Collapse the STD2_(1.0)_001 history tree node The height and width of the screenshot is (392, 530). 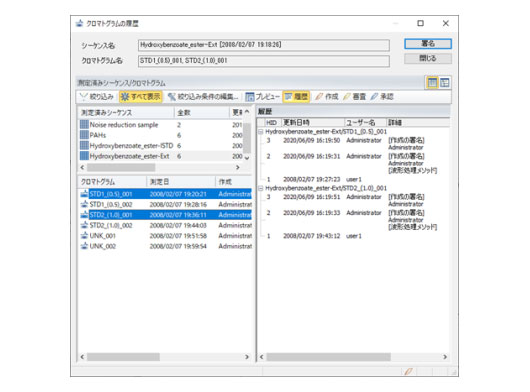[261, 188]
